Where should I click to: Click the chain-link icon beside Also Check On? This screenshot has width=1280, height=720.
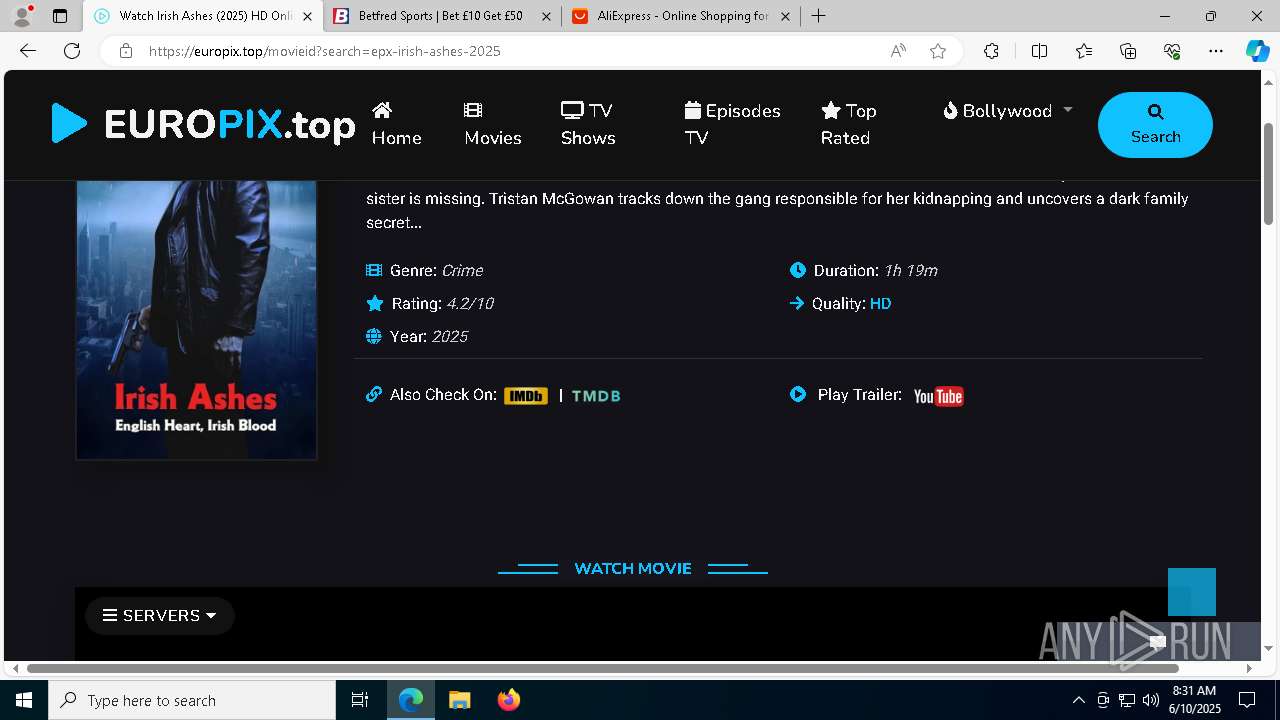(374, 394)
